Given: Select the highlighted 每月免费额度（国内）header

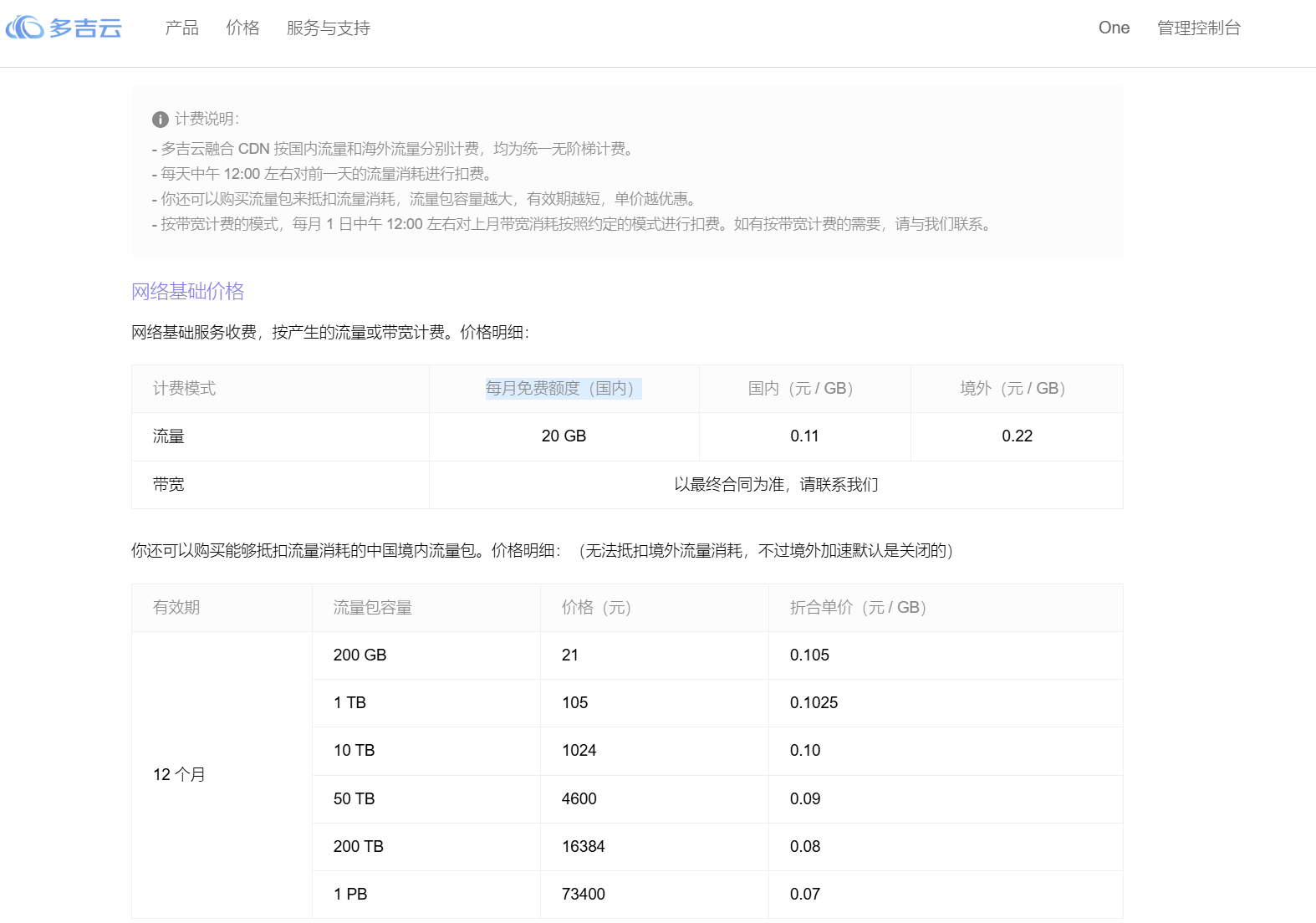Looking at the screenshot, I should [x=564, y=389].
